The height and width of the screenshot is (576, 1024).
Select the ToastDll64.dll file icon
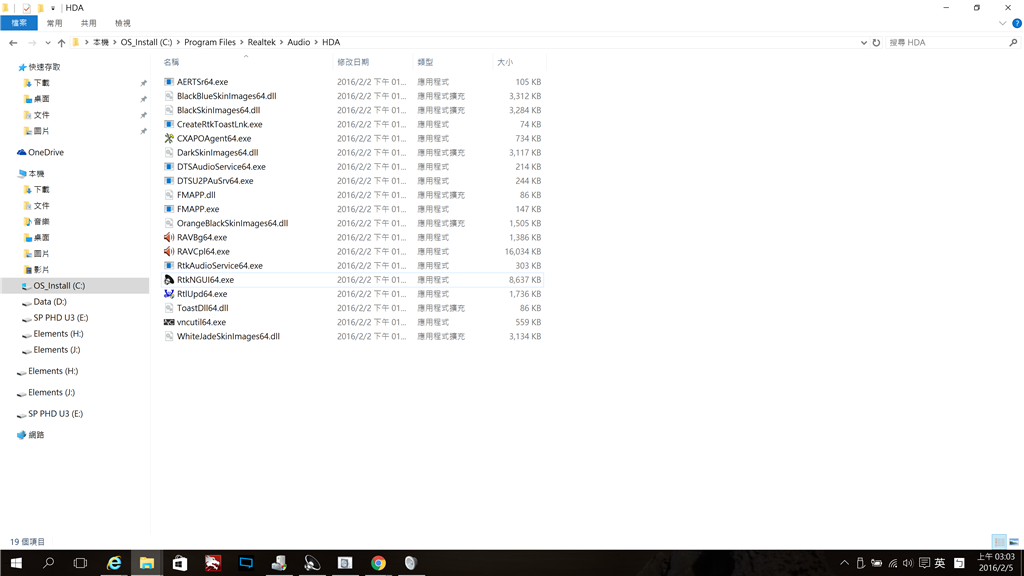(x=168, y=308)
